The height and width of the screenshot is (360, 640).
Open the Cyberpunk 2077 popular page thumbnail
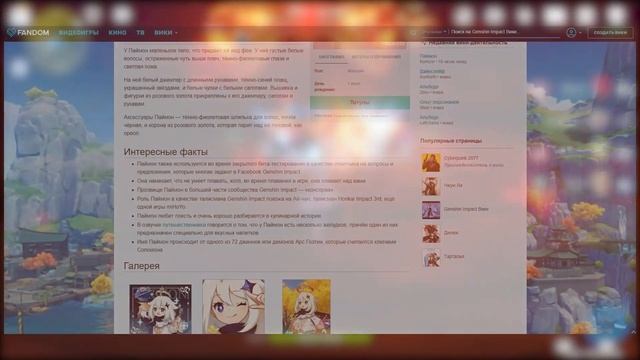(431, 162)
